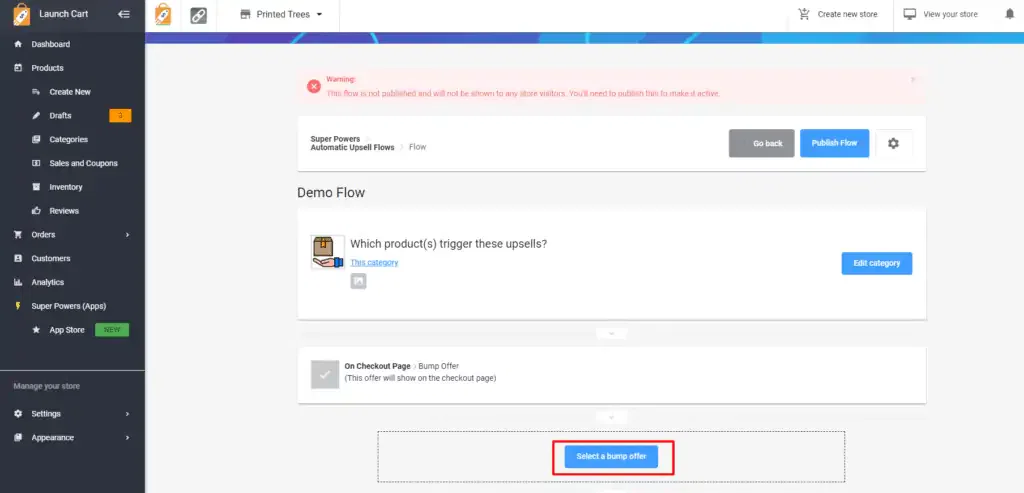Viewport: 1024px width, 493px height.
Task: Click the Inventory box icon
Action: pos(37,187)
